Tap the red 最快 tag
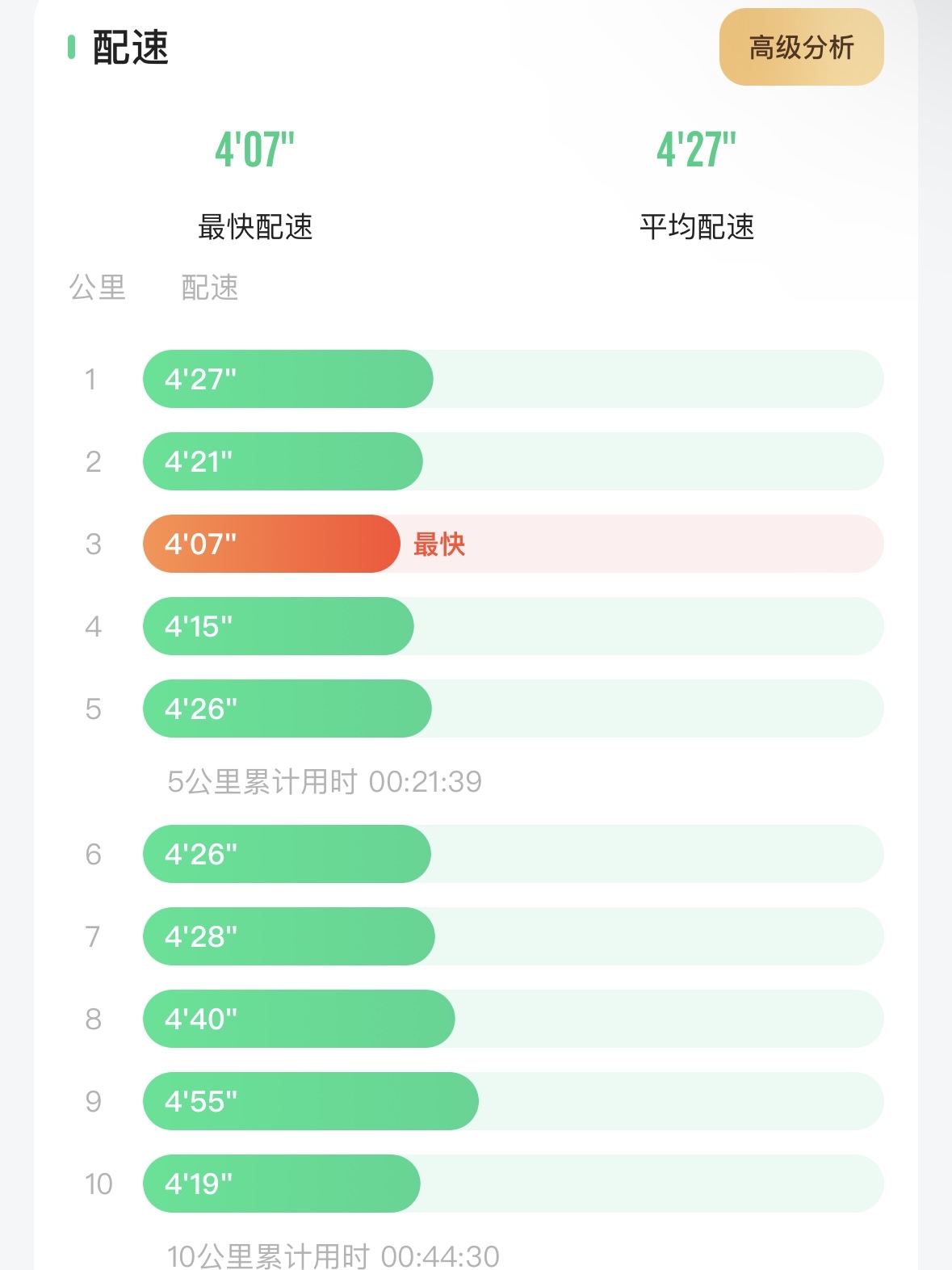The width and height of the screenshot is (952, 1270). 439,545
